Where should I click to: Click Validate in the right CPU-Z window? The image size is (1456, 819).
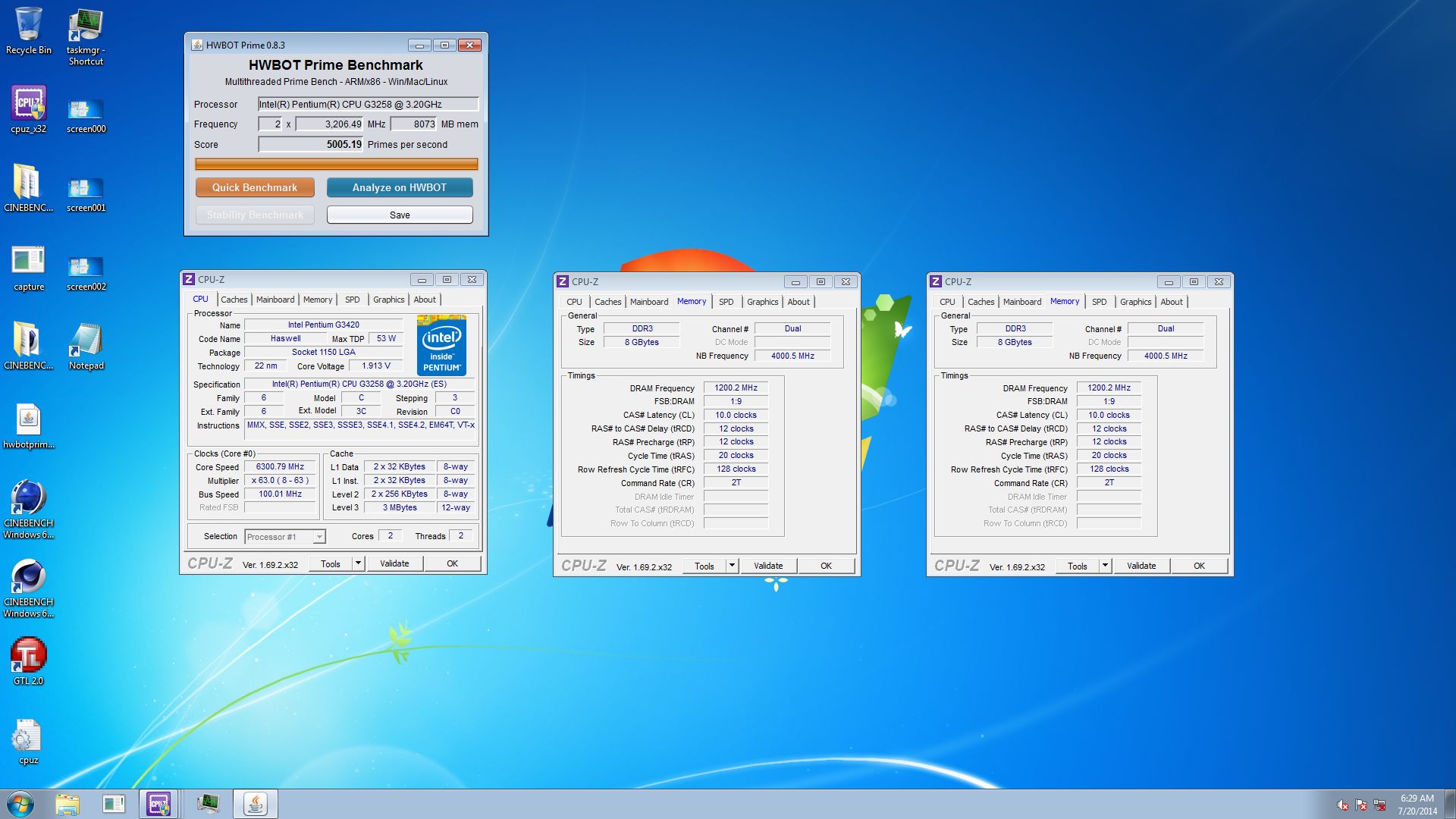coord(1141,566)
